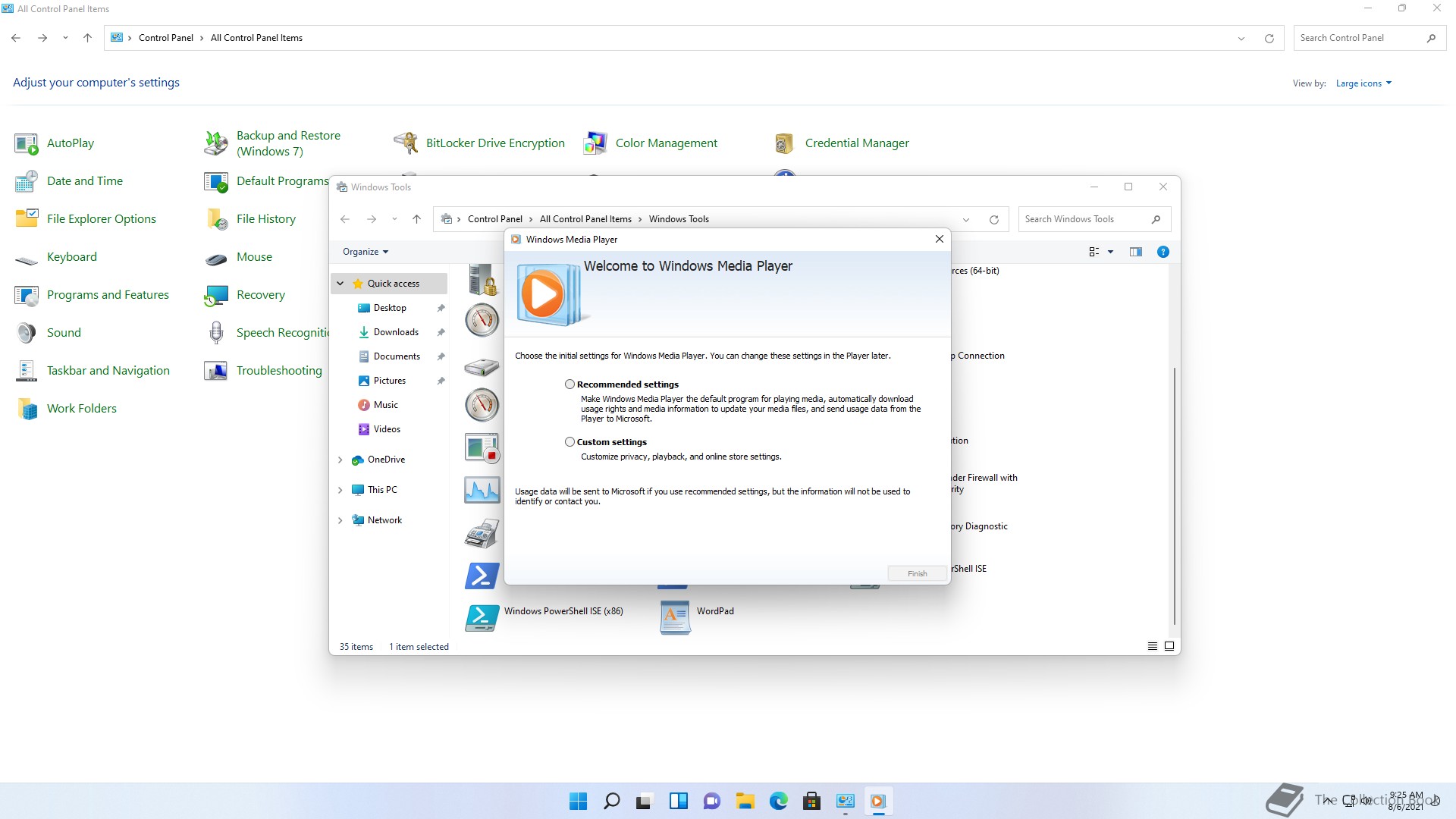The width and height of the screenshot is (1456, 819).
Task: Open Search from the taskbar
Action: 611,801
